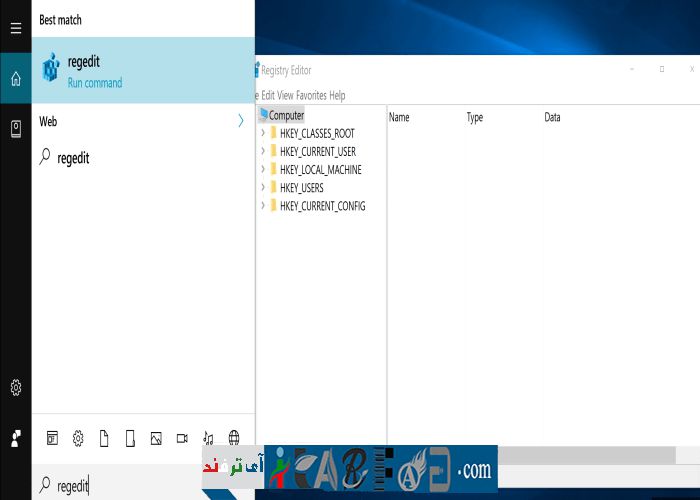Filter search results by Documents icon
Image resolution: width=700 pixels, height=500 pixels.
pyautogui.click(x=104, y=438)
